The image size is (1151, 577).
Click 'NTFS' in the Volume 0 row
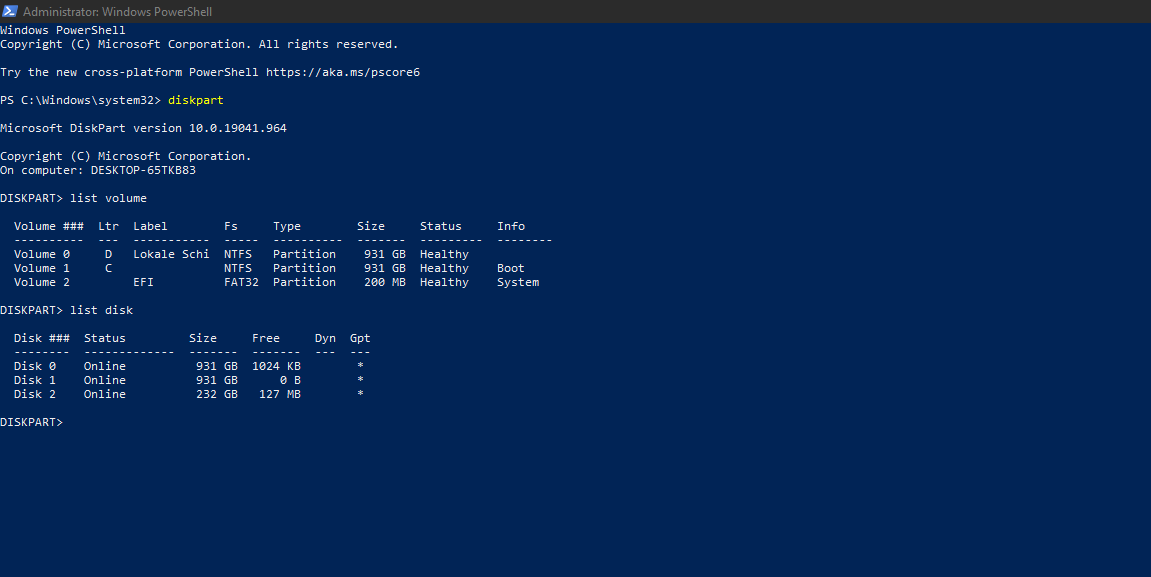[x=238, y=254]
